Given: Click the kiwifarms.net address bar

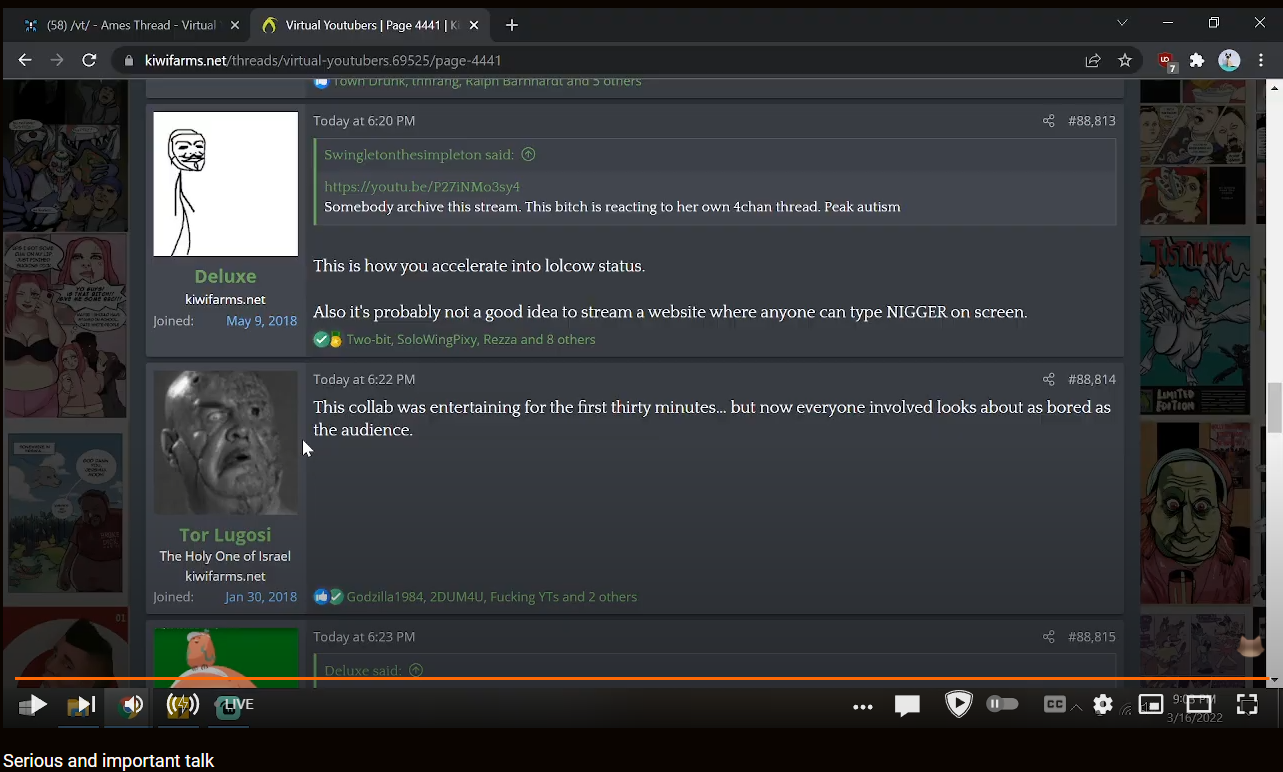Looking at the screenshot, I should coord(600,61).
